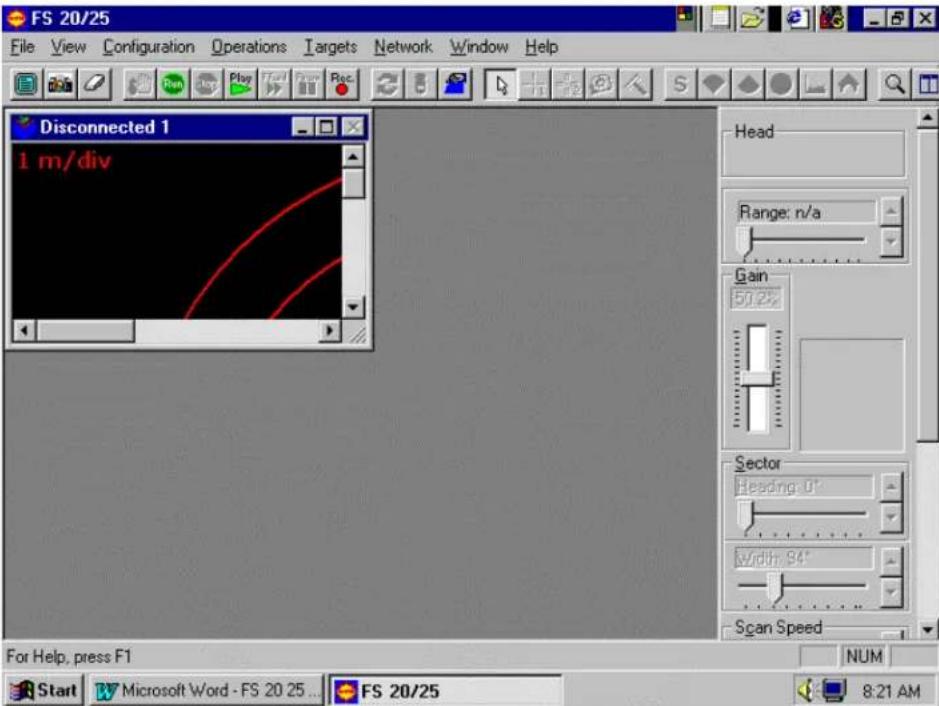Switch to Microsoft Word taskbar button

click(x=207, y=690)
